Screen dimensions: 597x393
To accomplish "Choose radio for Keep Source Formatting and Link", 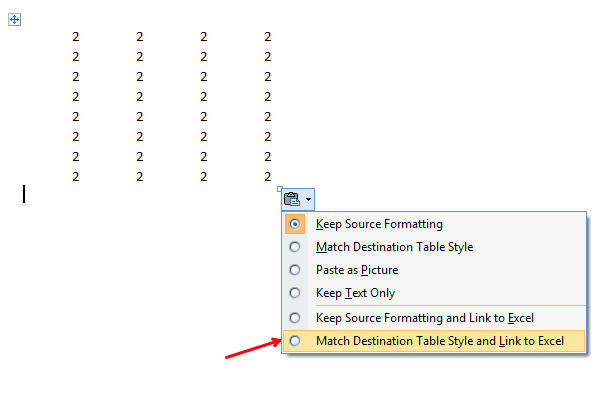I will 295,318.
